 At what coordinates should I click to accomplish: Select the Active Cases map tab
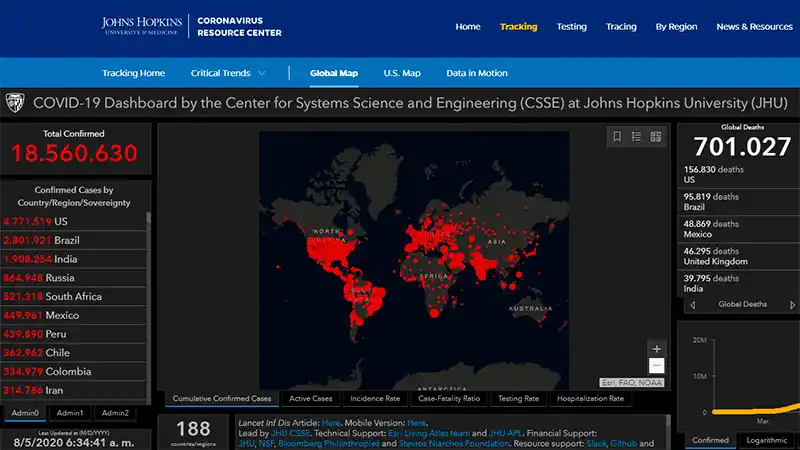click(x=311, y=398)
